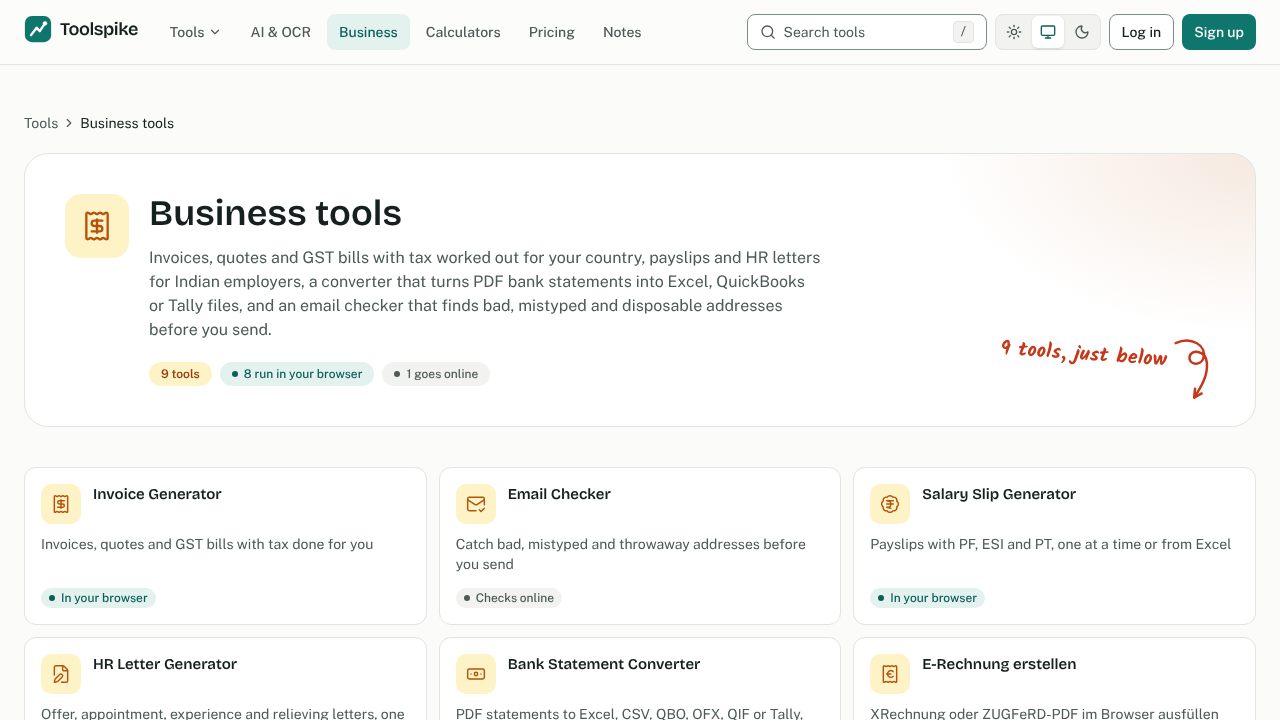This screenshot has width=1280, height=720.
Task: Click the Sign up button
Action: pos(1219,32)
